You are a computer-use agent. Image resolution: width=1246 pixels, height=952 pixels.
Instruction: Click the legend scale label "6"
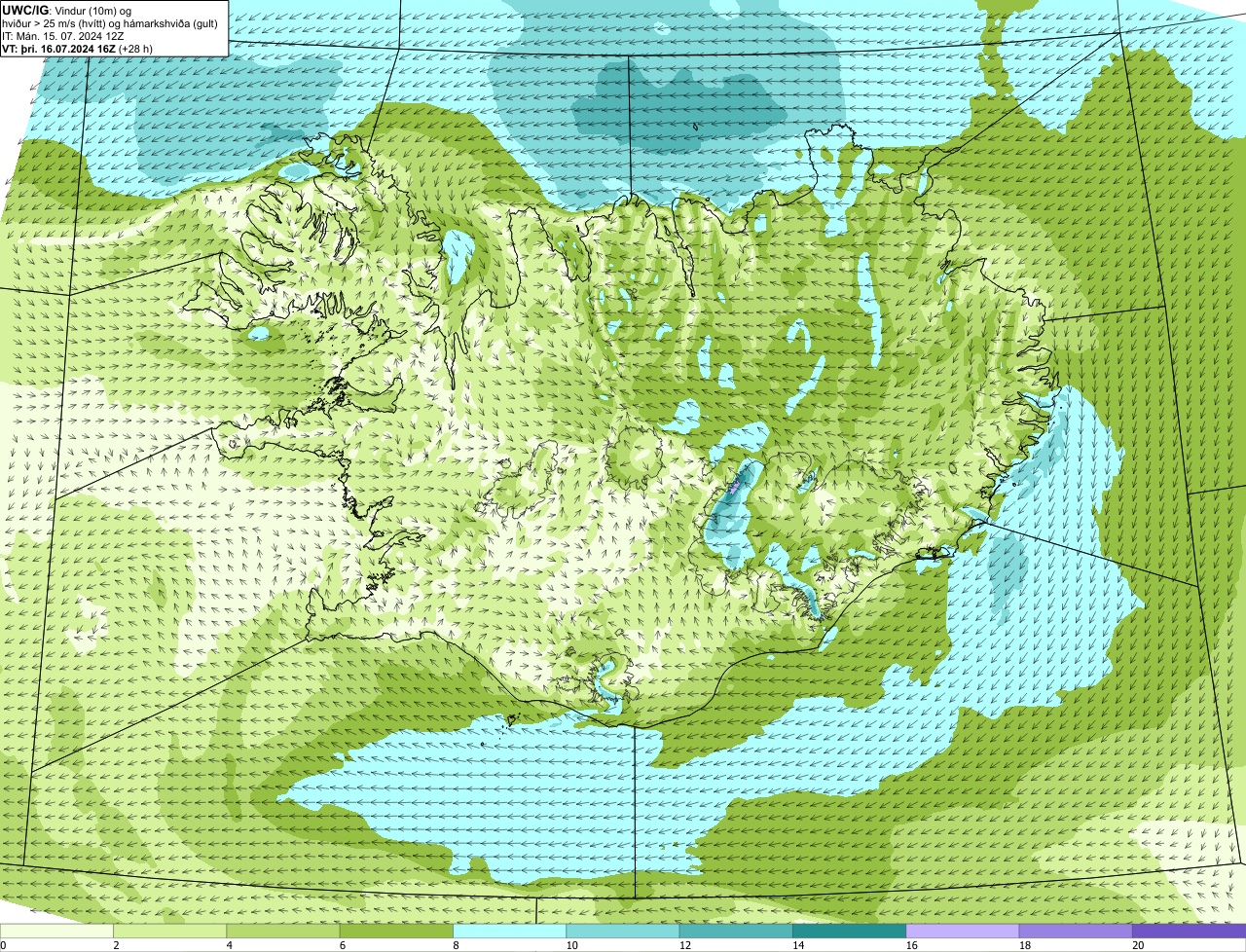[x=342, y=945]
